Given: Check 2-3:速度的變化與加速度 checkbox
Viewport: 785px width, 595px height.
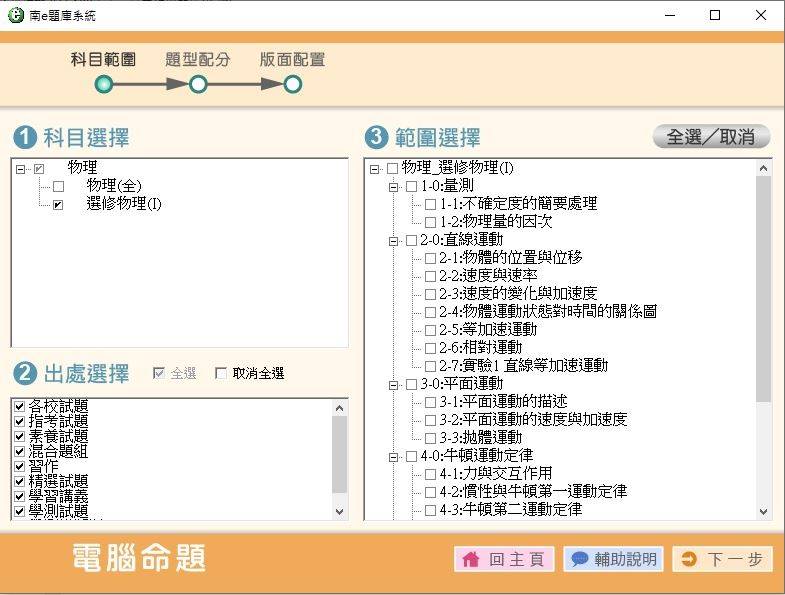Looking at the screenshot, I should (x=431, y=294).
